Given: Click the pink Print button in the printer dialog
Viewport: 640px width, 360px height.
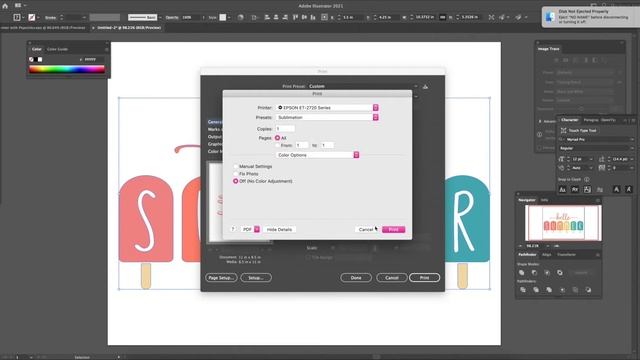Looking at the screenshot, I should tap(393, 229).
